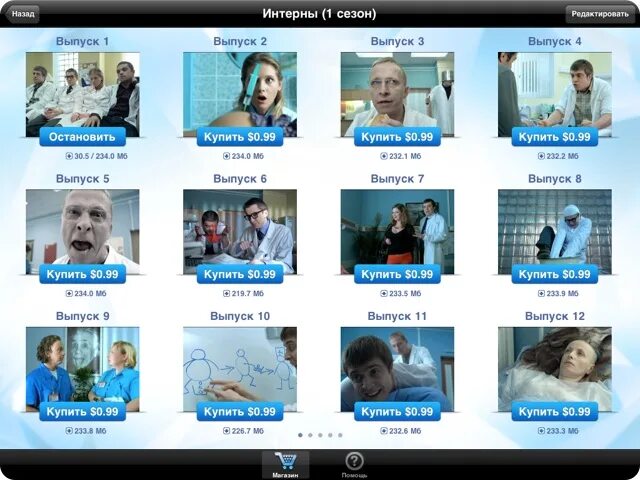Stop download with Остановить button
The width and height of the screenshot is (640, 480).
(x=82, y=137)
